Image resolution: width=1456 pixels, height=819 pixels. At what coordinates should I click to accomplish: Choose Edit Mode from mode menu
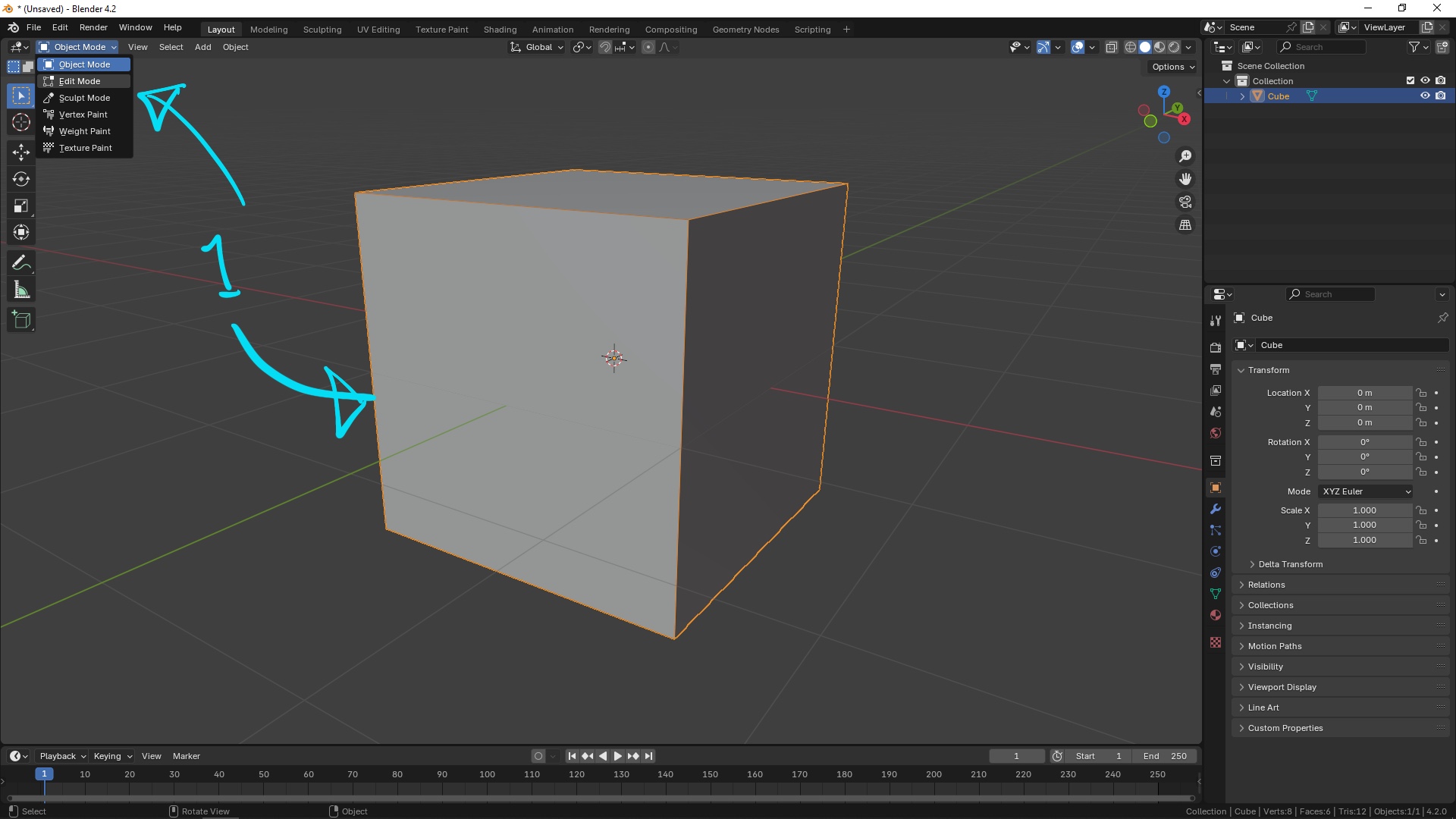[84, 81]
